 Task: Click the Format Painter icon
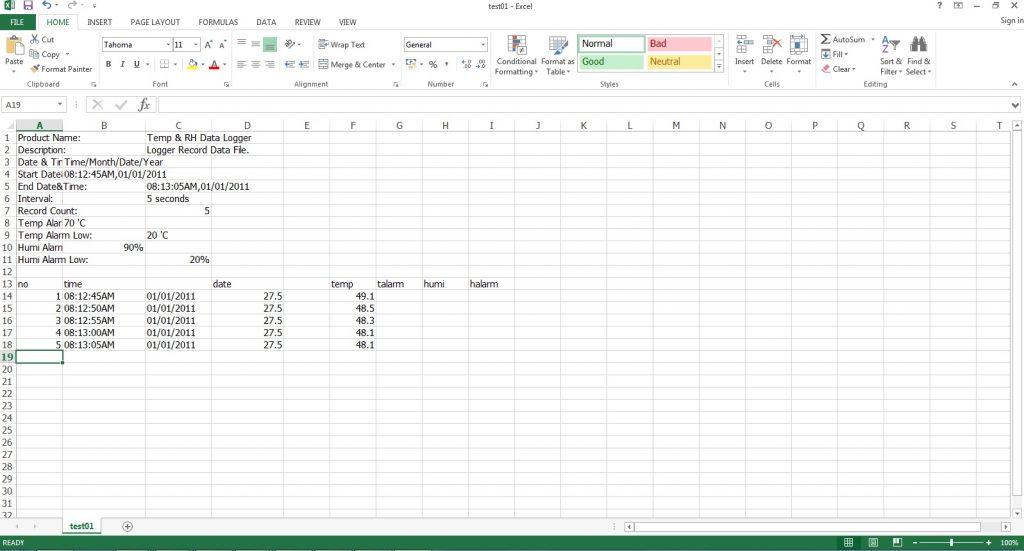34,69
